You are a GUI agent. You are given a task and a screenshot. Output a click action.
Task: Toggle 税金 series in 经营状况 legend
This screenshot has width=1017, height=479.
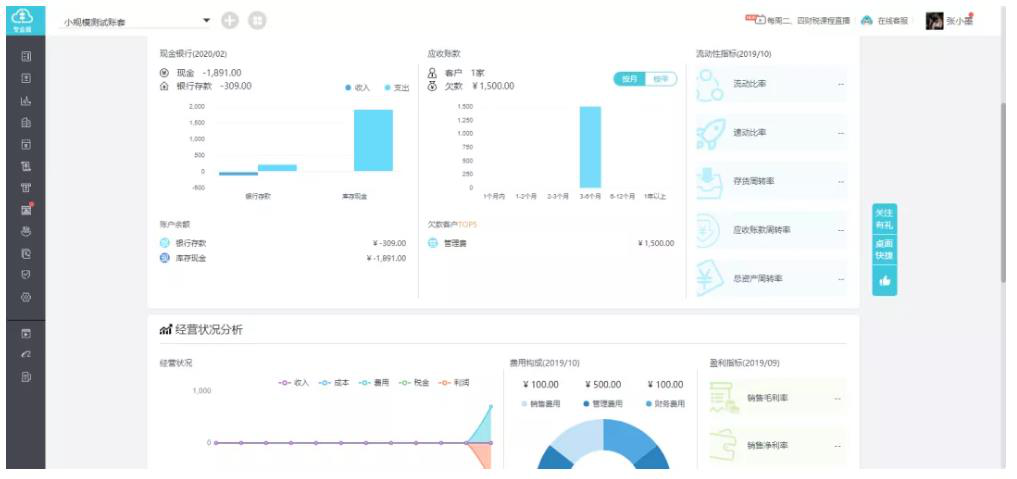414,383
